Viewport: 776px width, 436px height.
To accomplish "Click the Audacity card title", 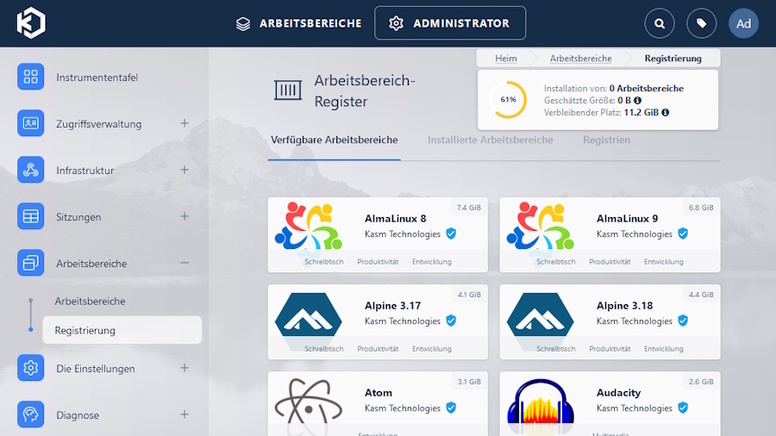I will point(618,392).
